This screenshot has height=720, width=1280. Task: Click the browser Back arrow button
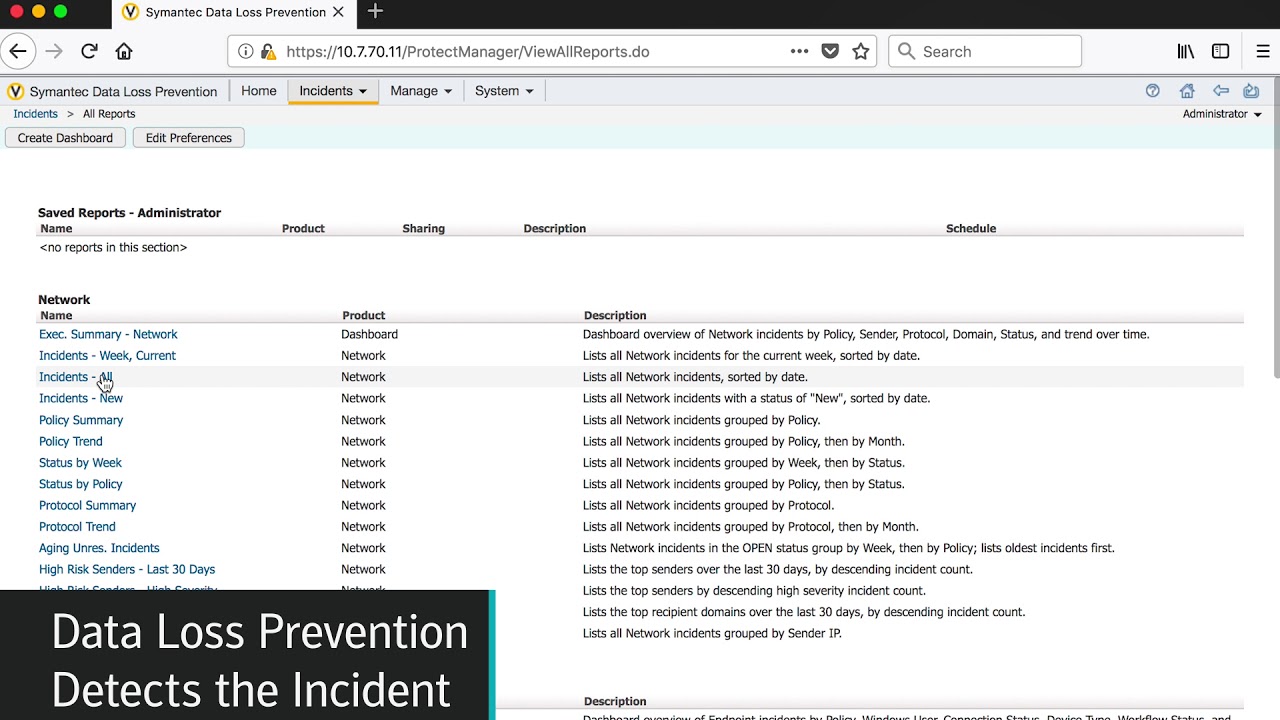pyautogui.click(x=18, y=51)
